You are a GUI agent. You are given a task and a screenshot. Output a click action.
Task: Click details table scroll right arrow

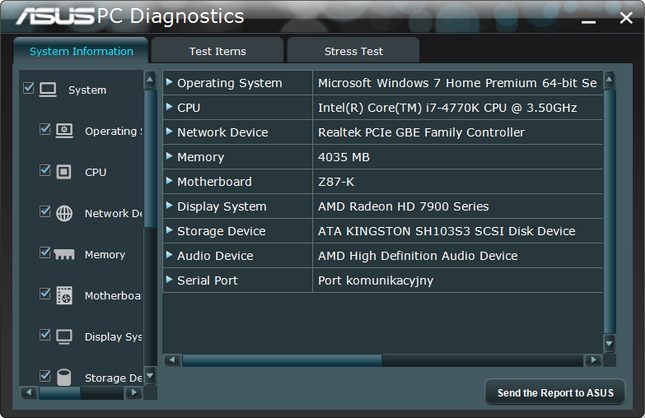point(593,360)
